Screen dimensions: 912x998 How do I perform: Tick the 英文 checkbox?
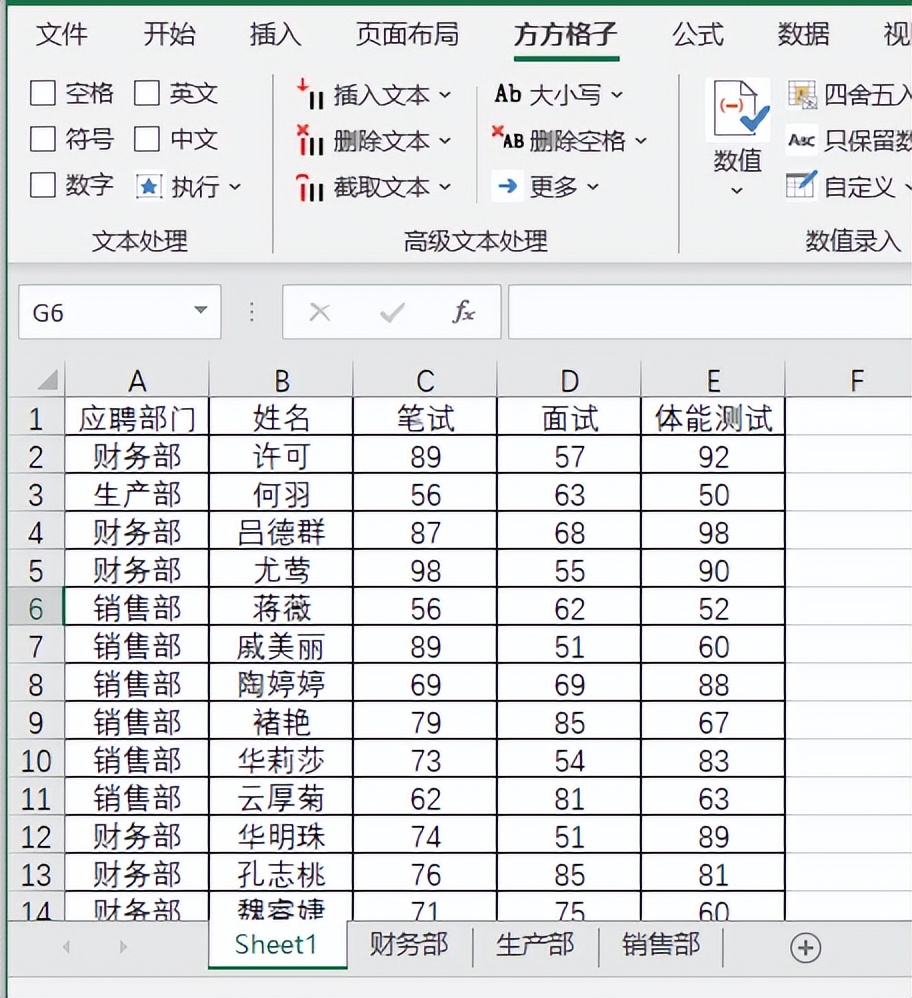(146, 93)
